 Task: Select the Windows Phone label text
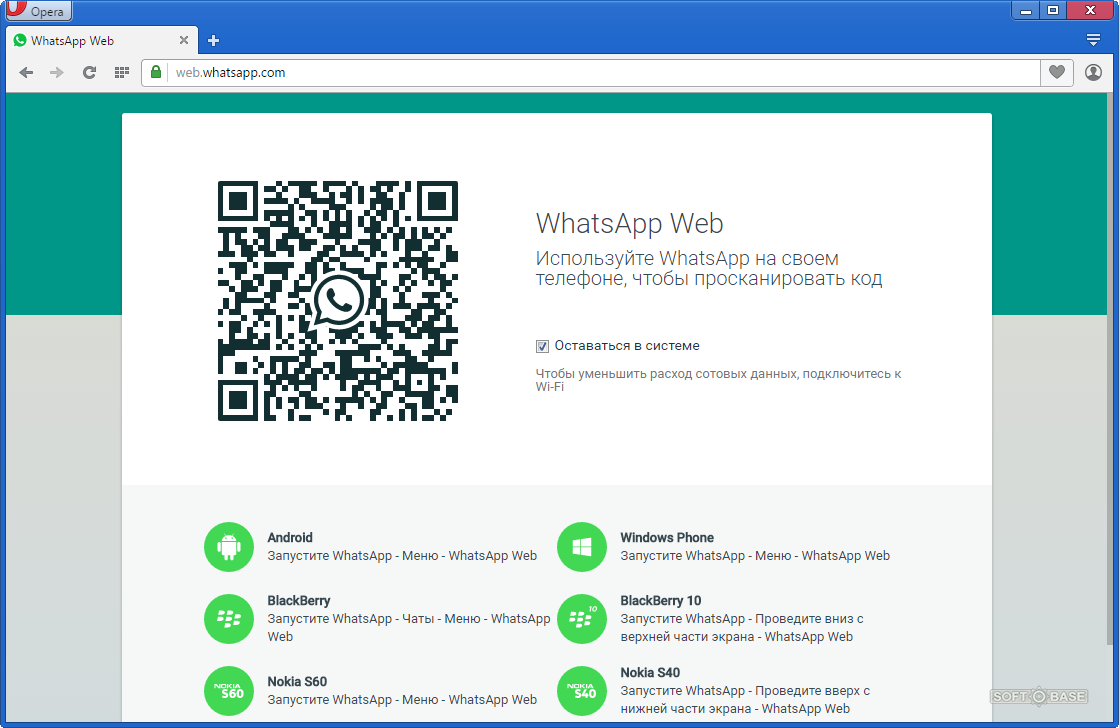[x=667, y=537]
